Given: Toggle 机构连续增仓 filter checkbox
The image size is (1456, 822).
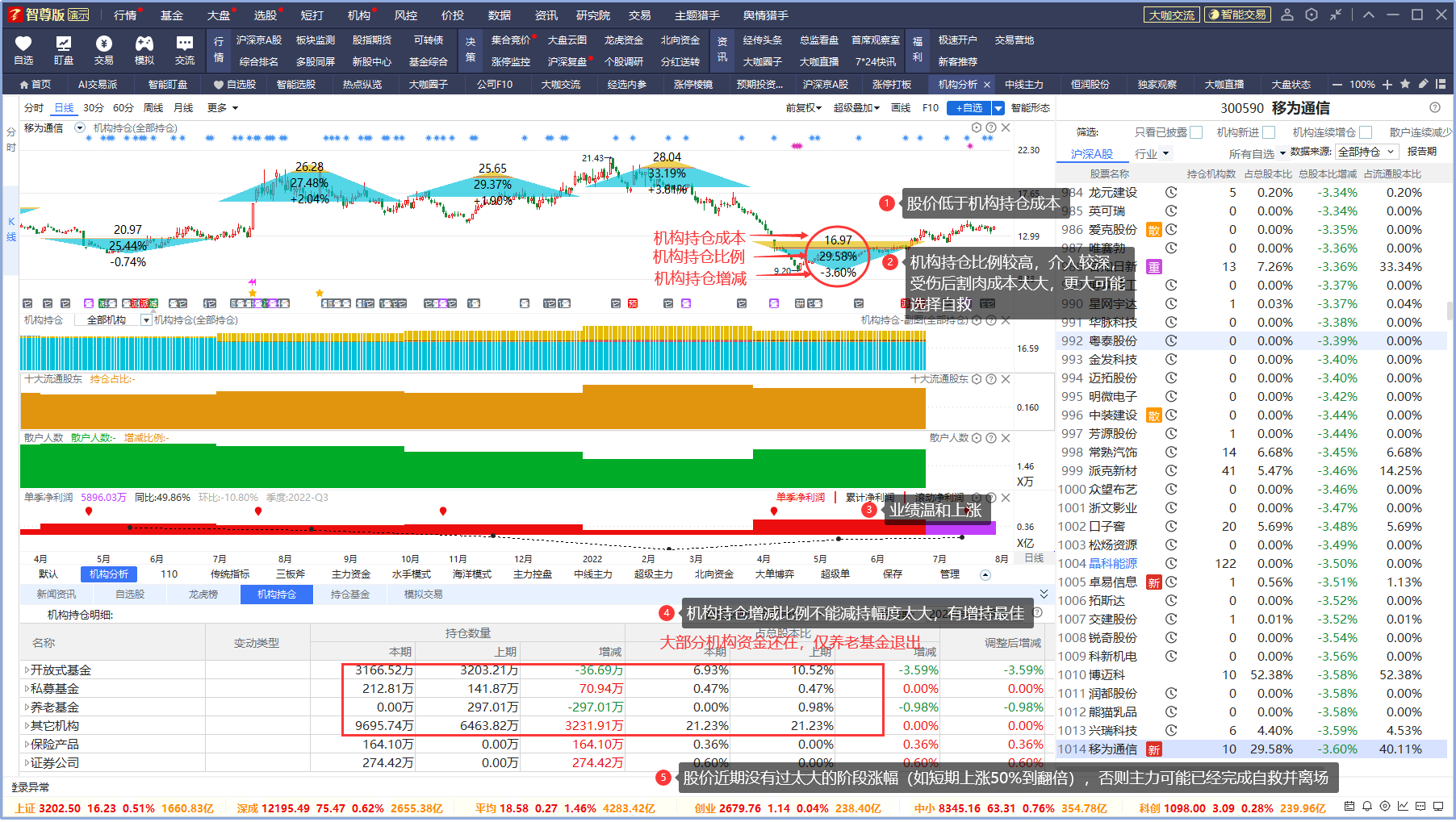Looking at the screenshot, I should click(x=1366, y=132).
